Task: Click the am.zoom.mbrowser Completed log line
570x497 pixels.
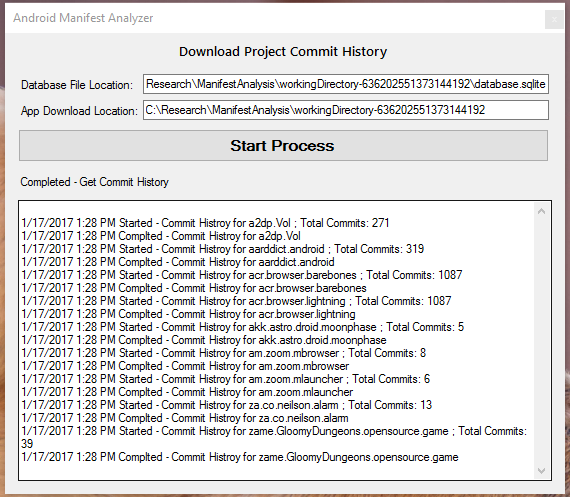Action: tap(185, 366)
